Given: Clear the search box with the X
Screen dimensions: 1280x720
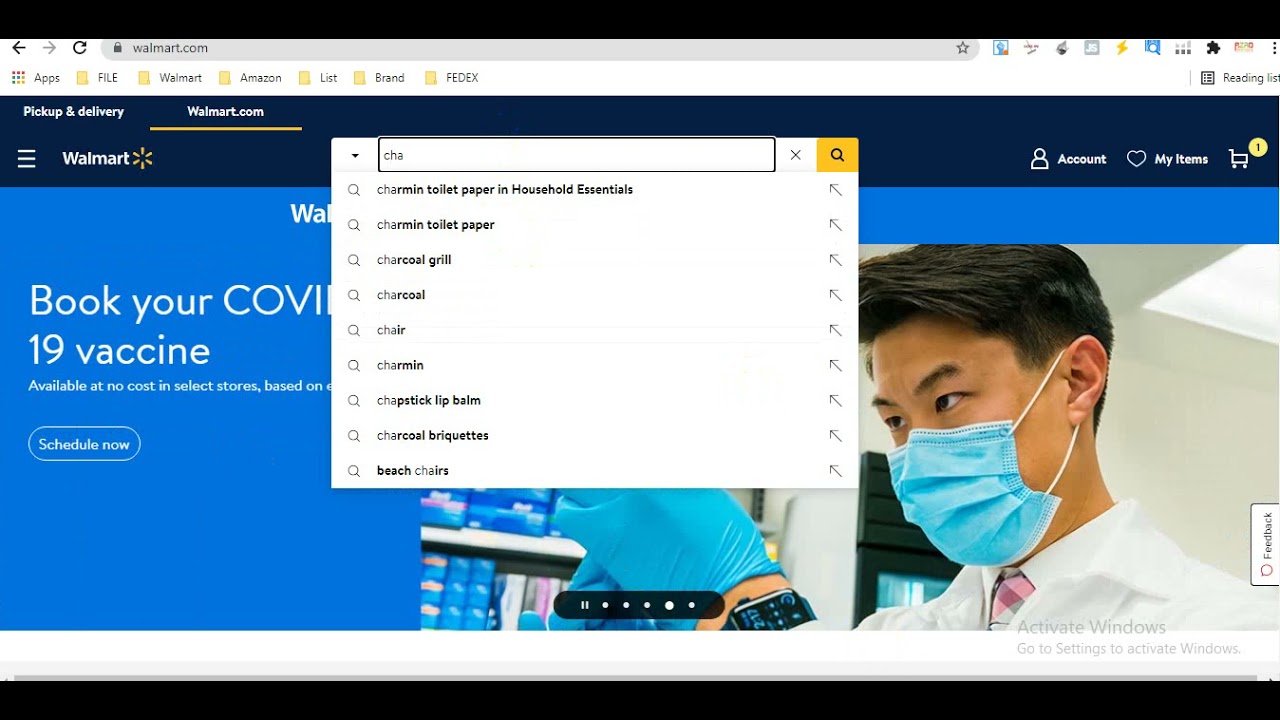Looking at the screenshot, I should [x=796, y=155].
